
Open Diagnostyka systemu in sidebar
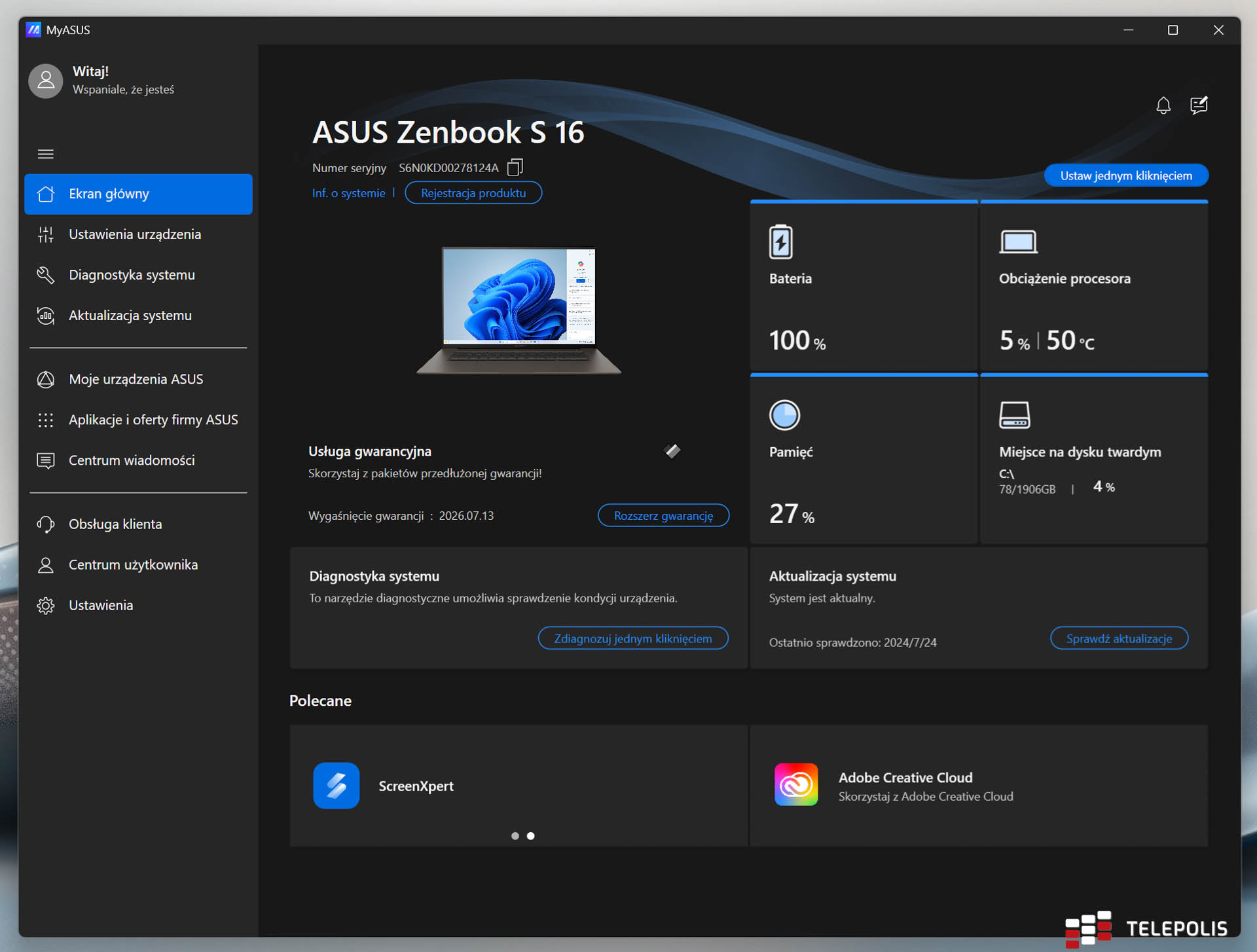(x=132, y=275)
